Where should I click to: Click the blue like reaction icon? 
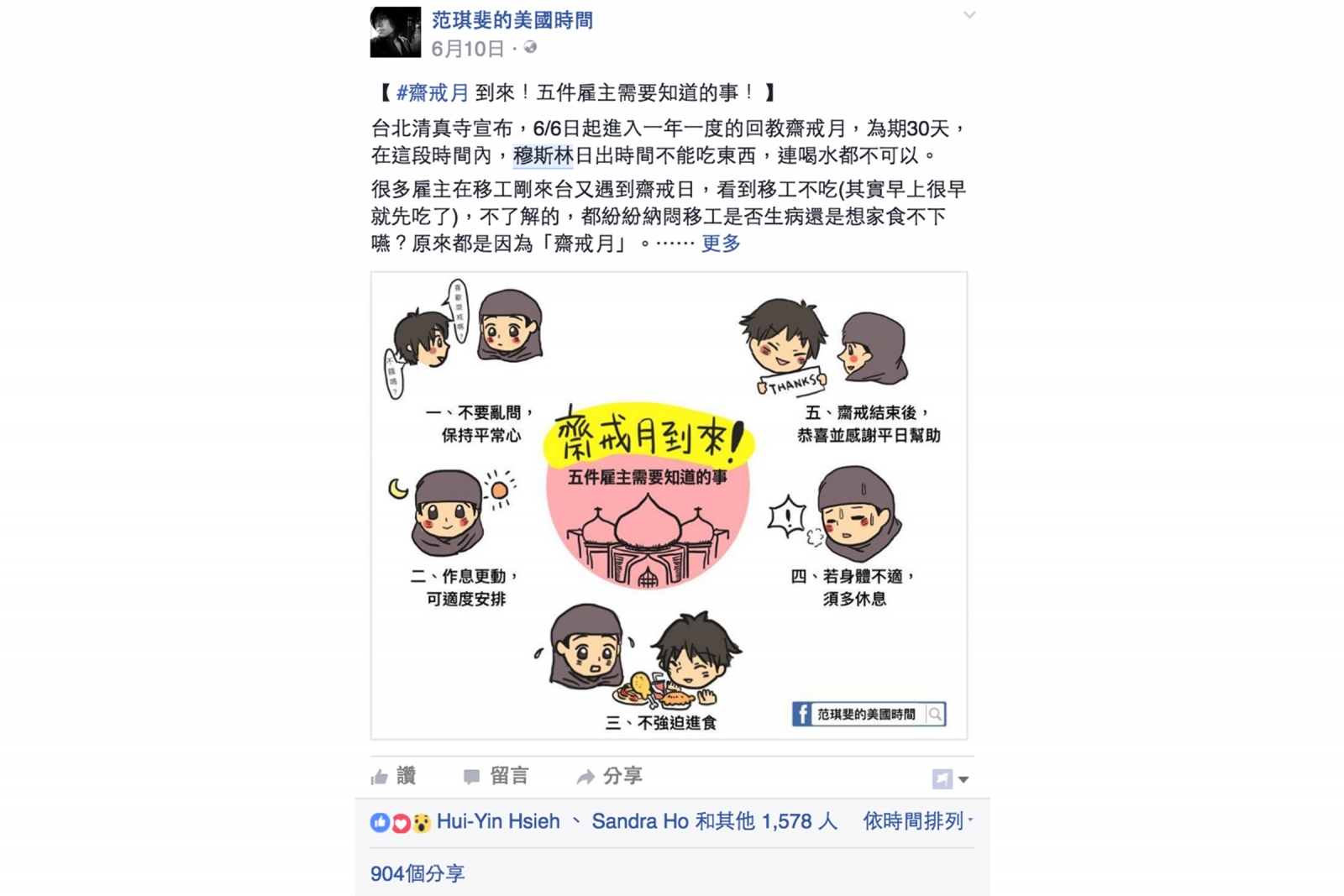[x=380, y=822]
